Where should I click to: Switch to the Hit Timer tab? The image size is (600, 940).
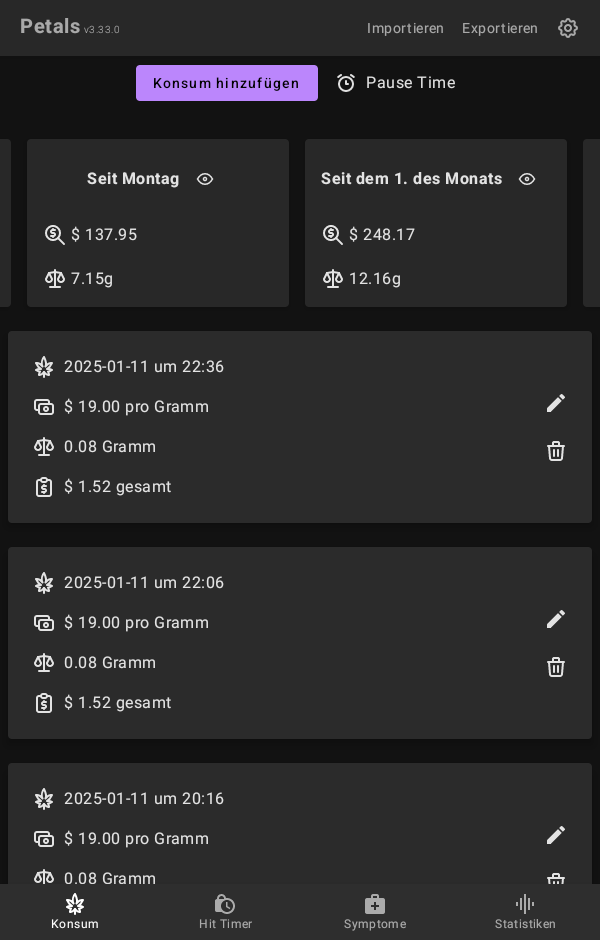click(225, 912)
